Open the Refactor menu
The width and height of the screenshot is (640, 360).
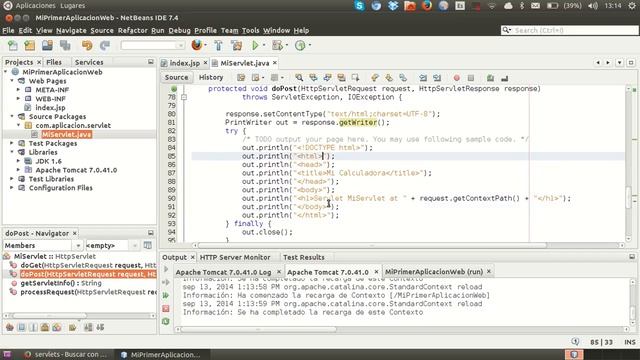[132, 31]
